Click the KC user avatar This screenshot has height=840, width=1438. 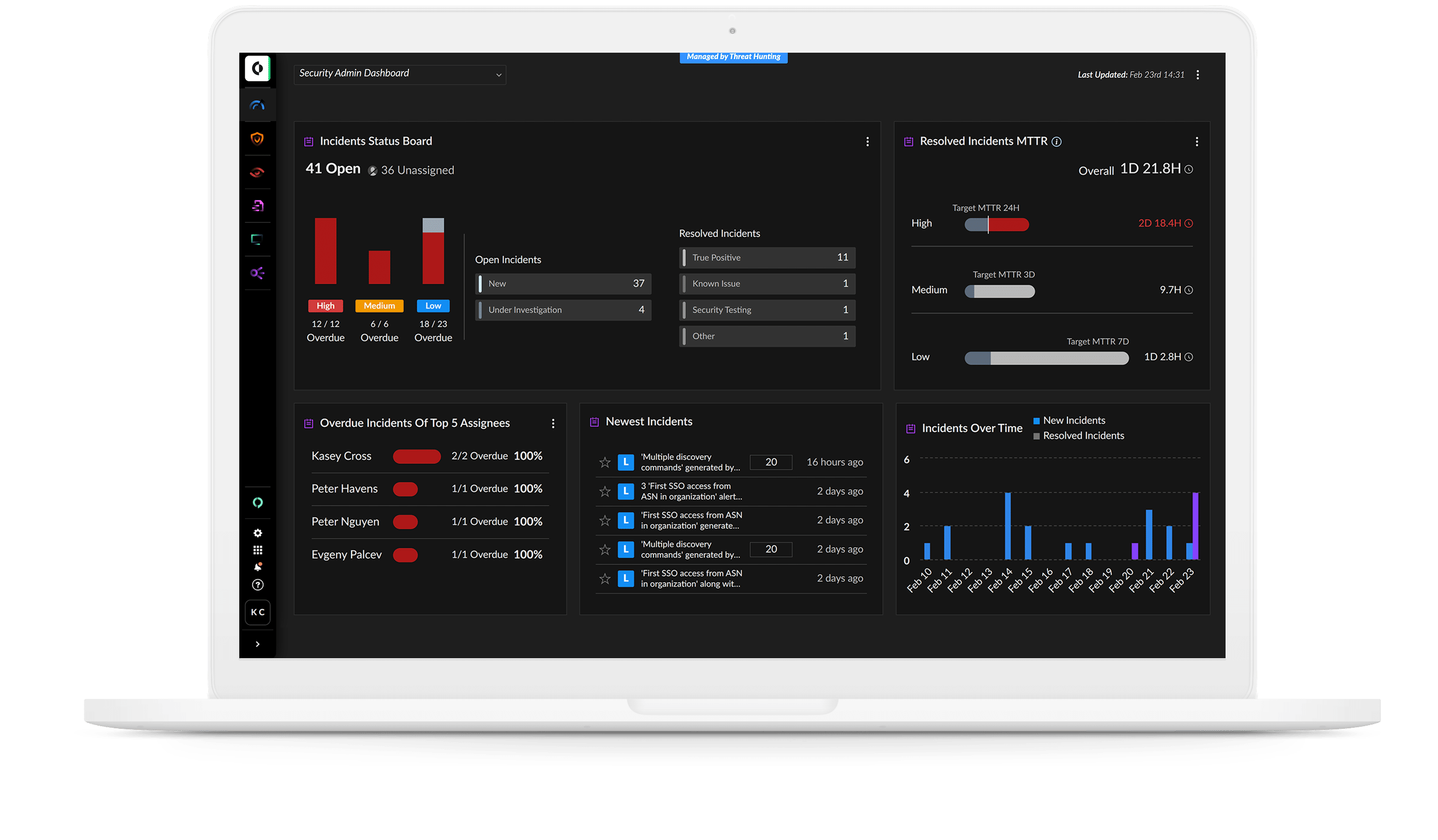point(258,612)
